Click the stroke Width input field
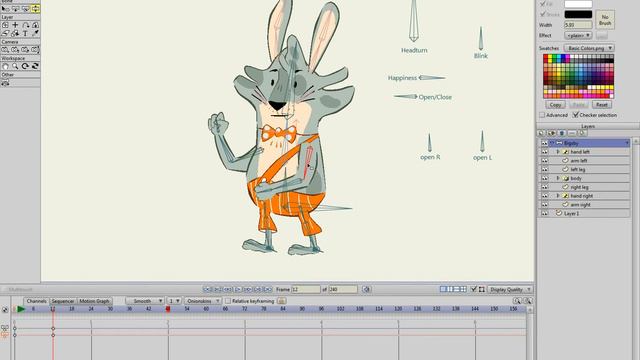The width and height of the screenshot is (640, 360). (x=578, y=25)
